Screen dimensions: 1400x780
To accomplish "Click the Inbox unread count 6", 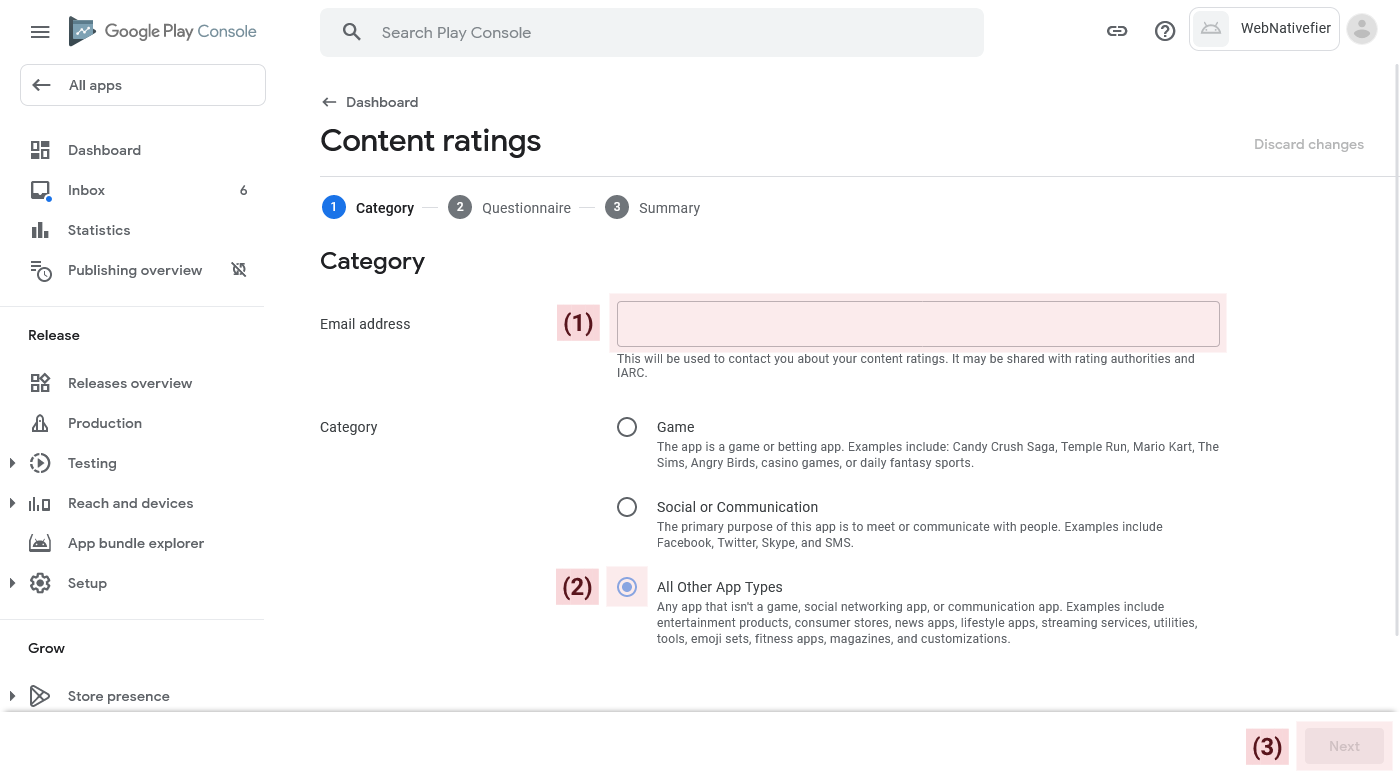I will (x=243, y=190).
